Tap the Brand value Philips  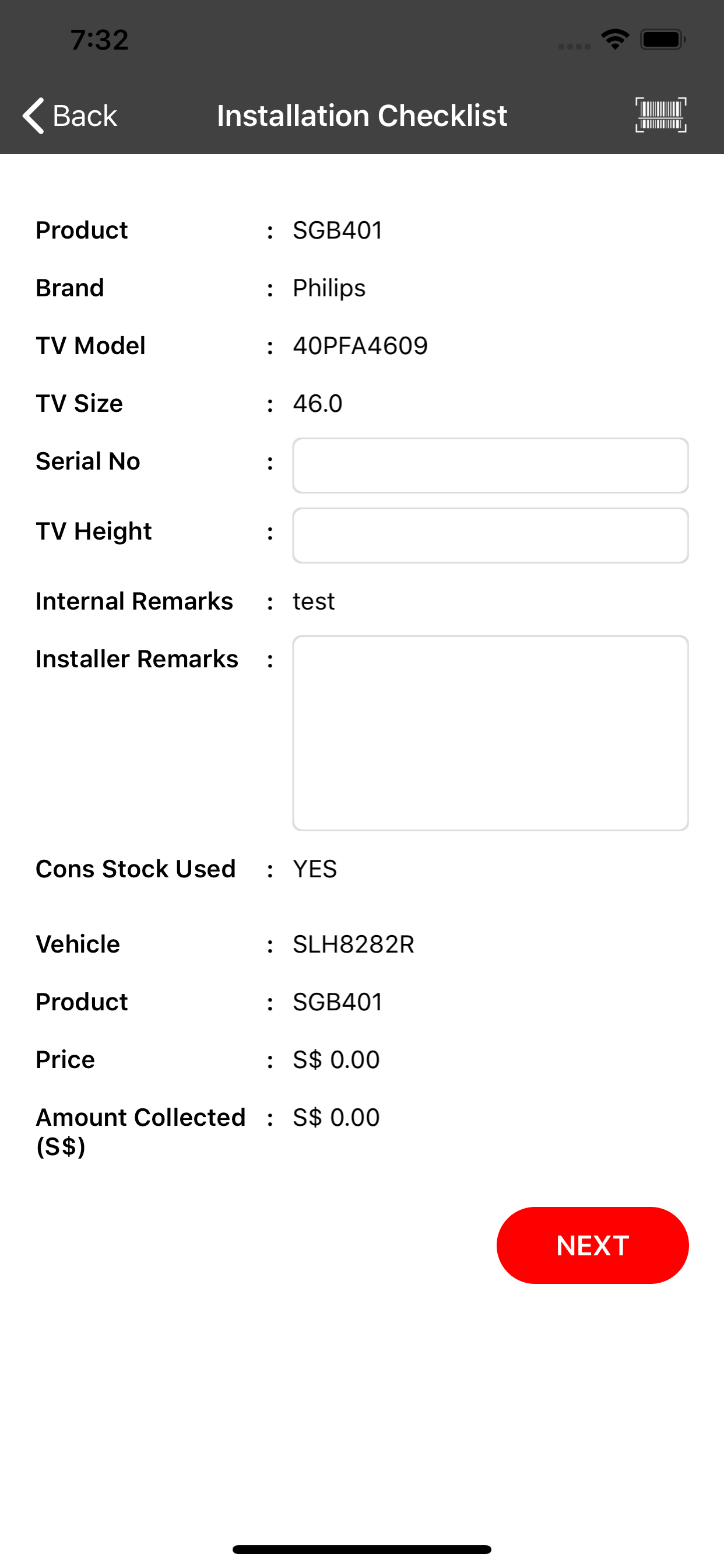tap(329, 289)
